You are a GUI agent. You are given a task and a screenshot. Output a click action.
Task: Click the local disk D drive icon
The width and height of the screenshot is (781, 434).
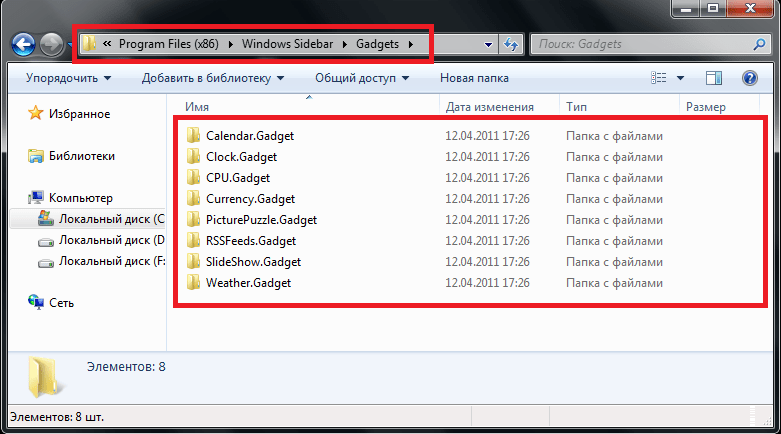(x=46, y=242)
